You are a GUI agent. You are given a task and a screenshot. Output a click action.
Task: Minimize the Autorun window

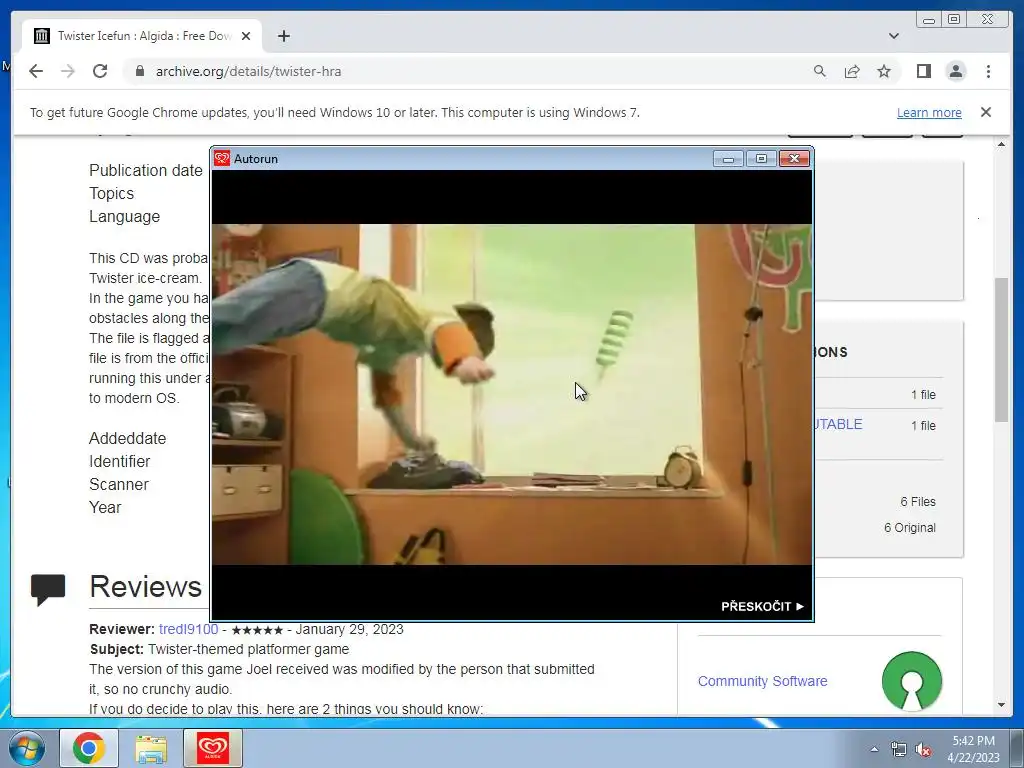coord(728,159)
